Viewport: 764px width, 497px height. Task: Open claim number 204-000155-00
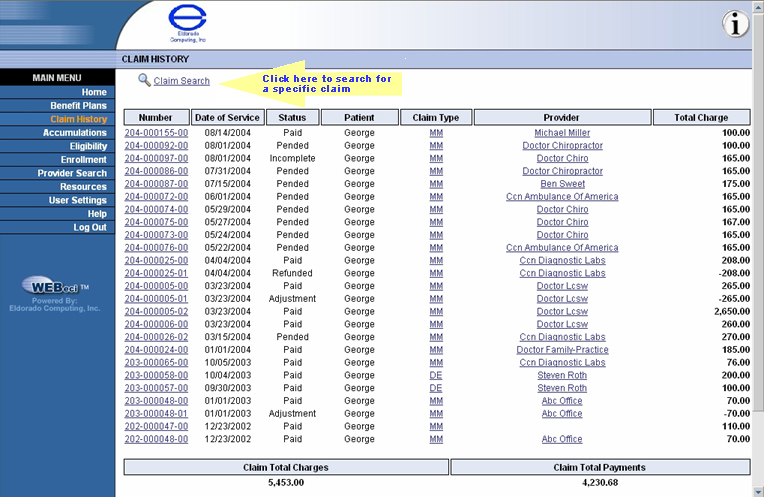(156, 133)
